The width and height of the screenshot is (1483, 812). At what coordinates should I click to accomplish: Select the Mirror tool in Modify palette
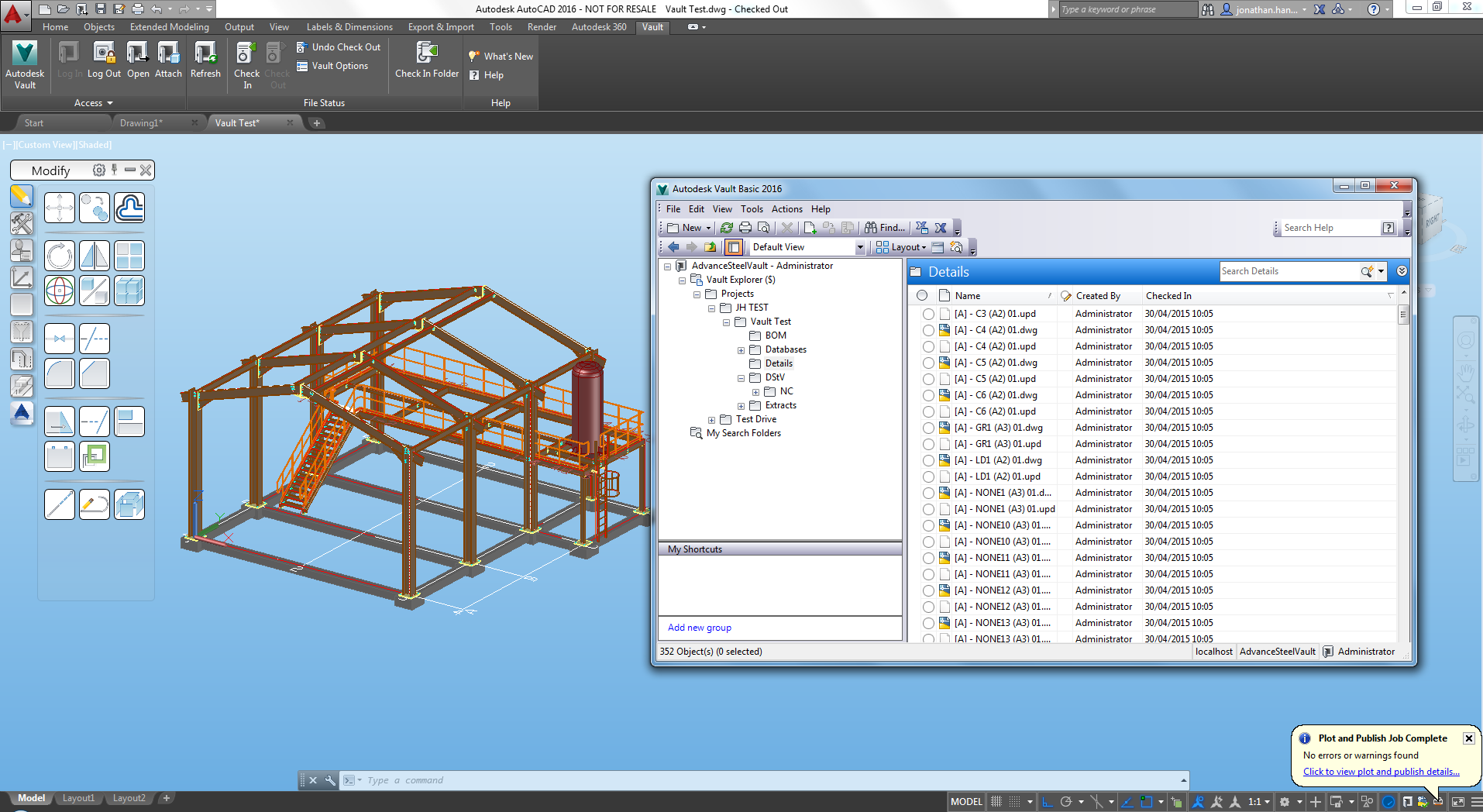click(x=95, y=256)
